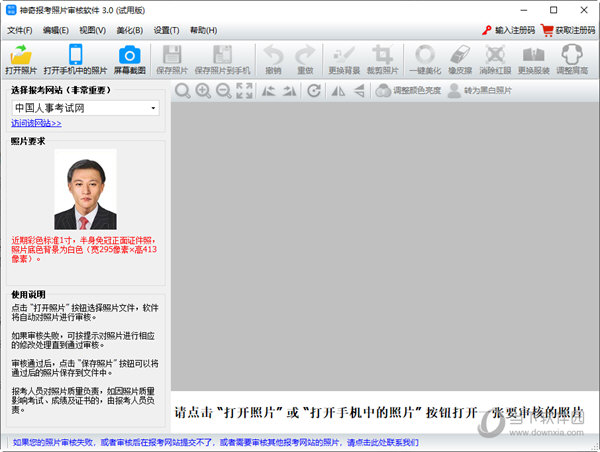Open the 文件(F) menu
The height and width of the screenshot is (452, 600).
20,30
